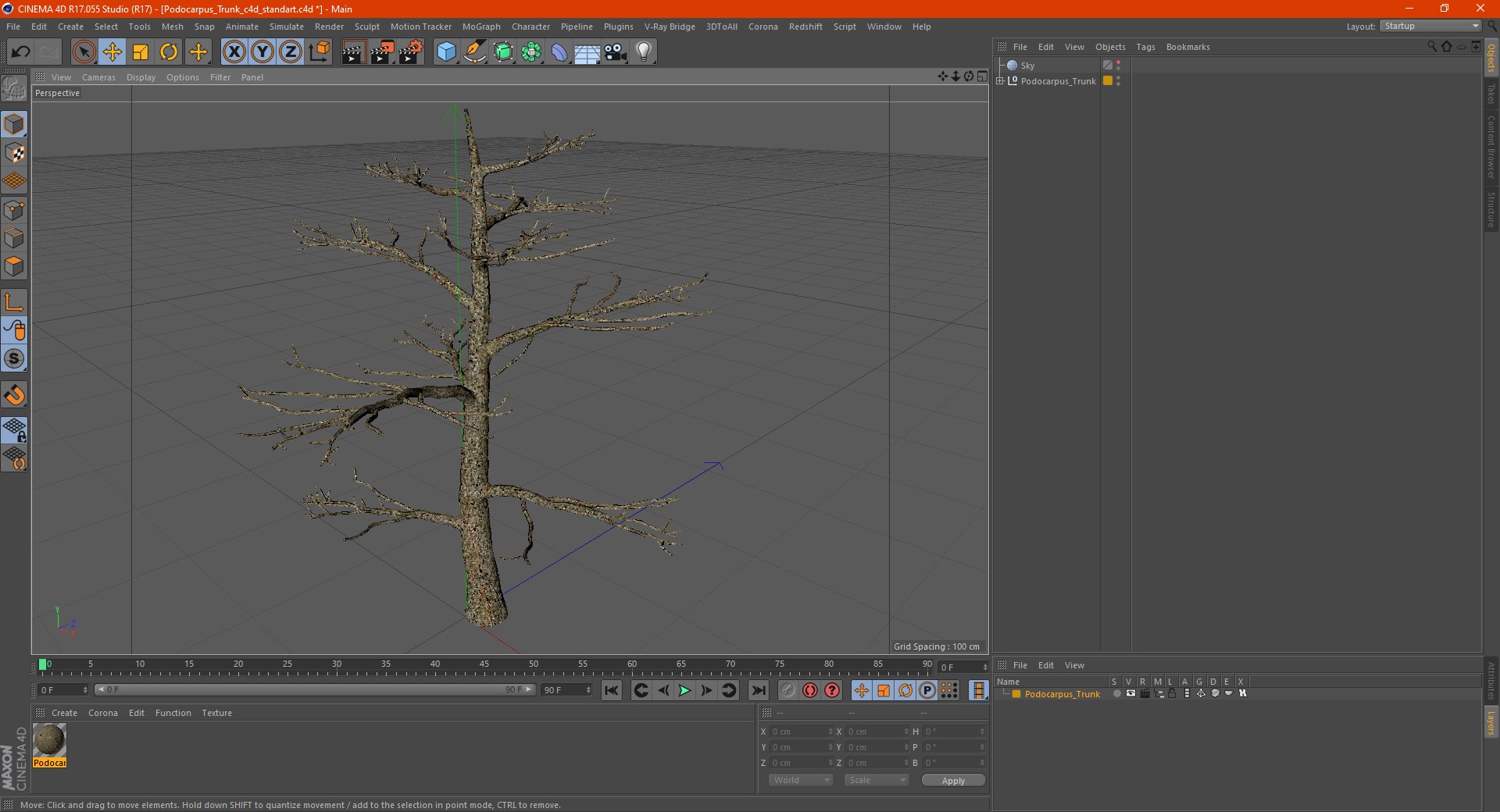Click timeline frame 45 marker

[484, 665]
